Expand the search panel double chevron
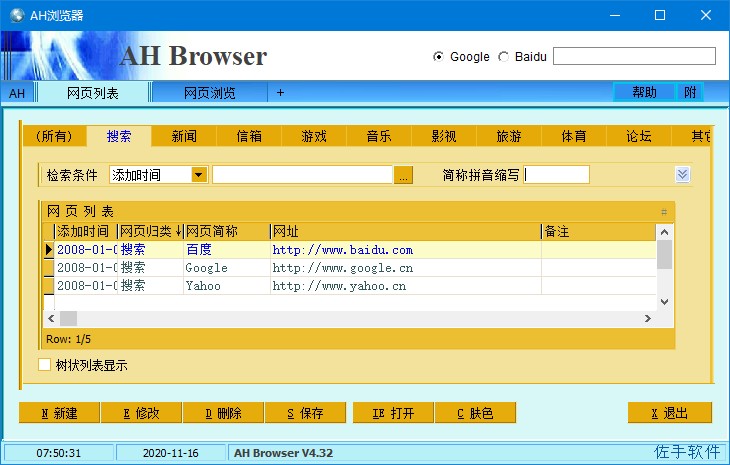The height and width of the screenshot is (465, 730). [x=683, y=175]
